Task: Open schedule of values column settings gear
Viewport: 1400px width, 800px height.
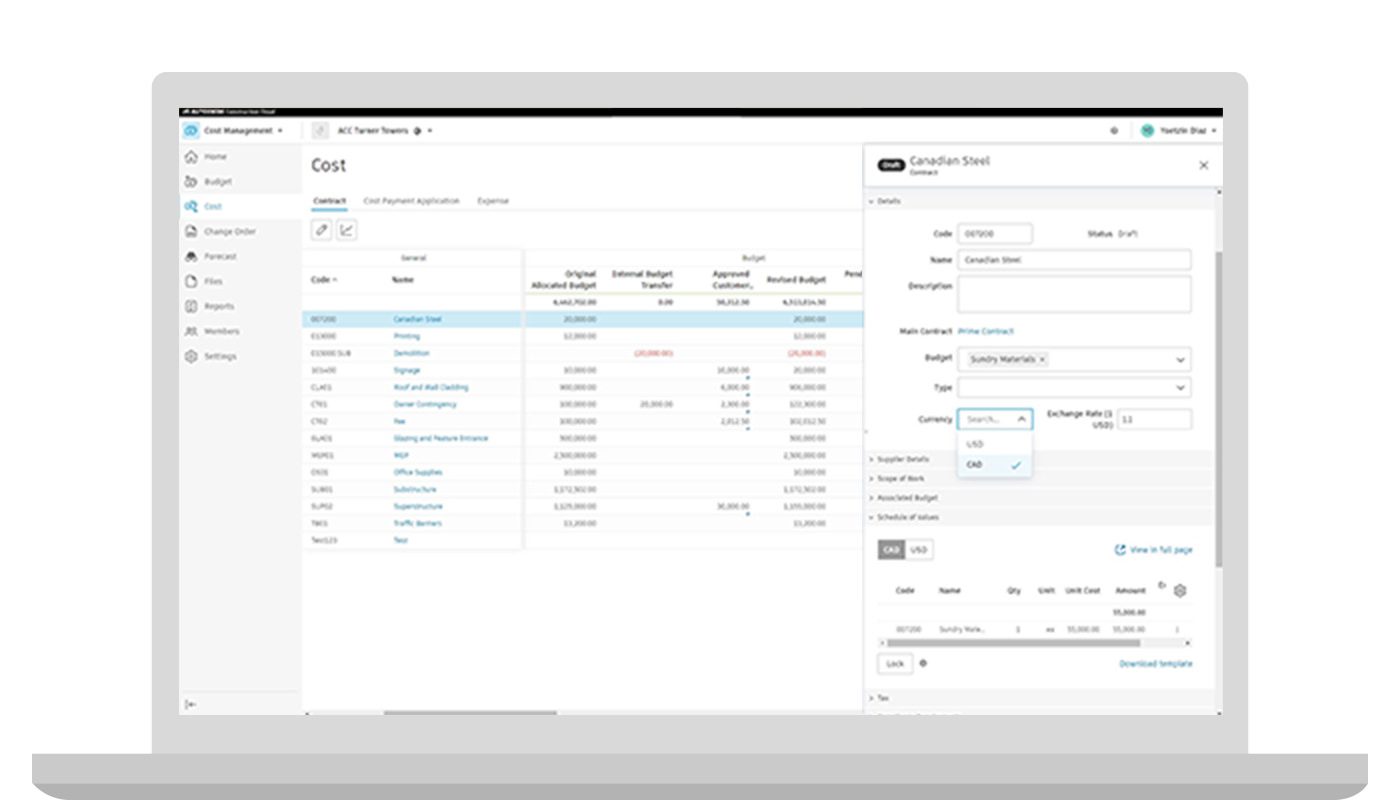Action: (x=1179, y=591)
